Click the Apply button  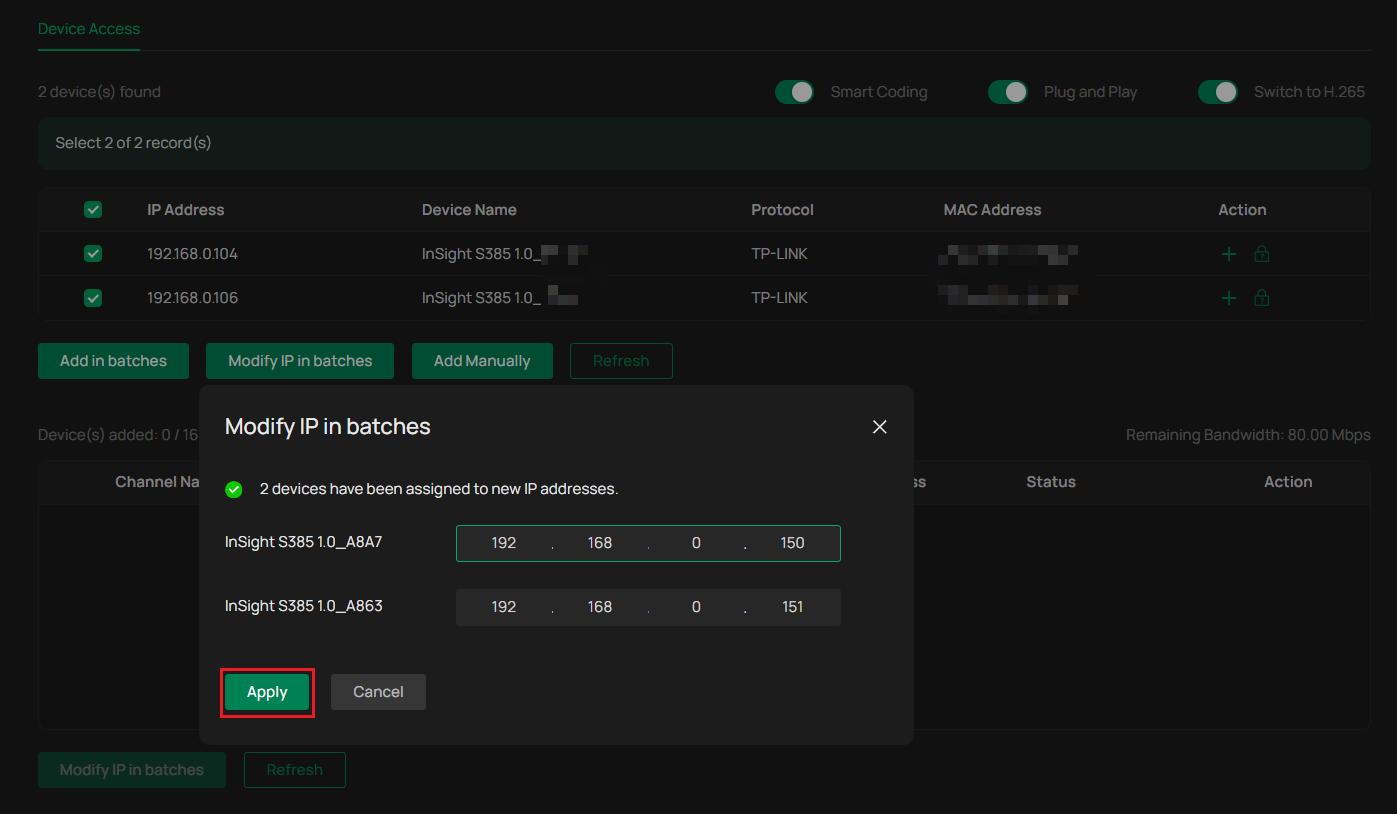(x=267, y=692)
